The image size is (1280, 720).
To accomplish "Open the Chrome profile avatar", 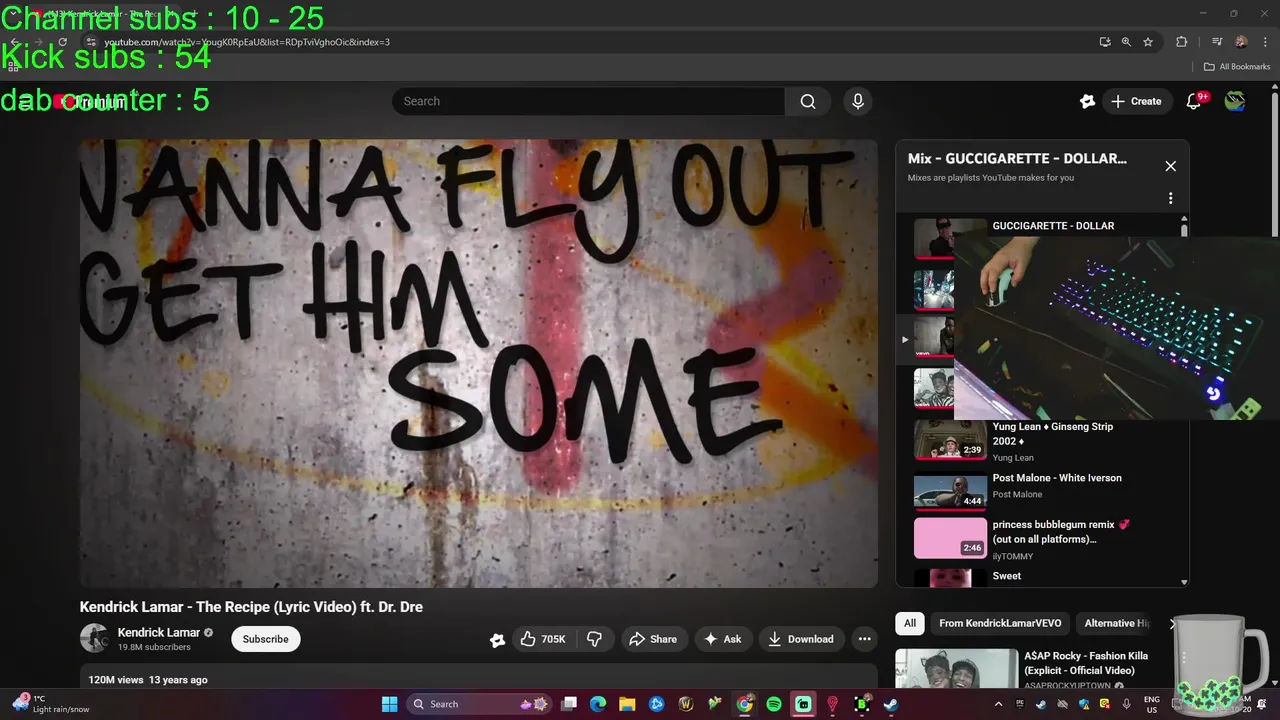I will coord(1241,42).
